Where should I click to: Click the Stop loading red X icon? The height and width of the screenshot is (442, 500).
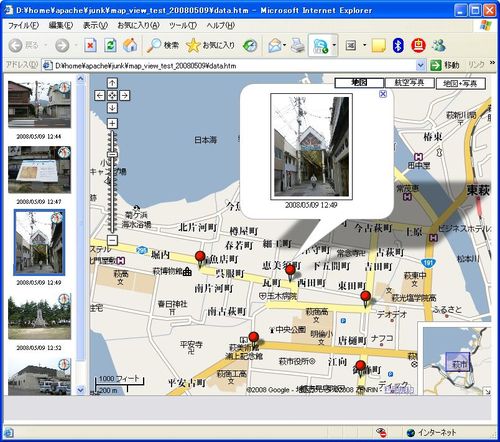tap(90, 45)
